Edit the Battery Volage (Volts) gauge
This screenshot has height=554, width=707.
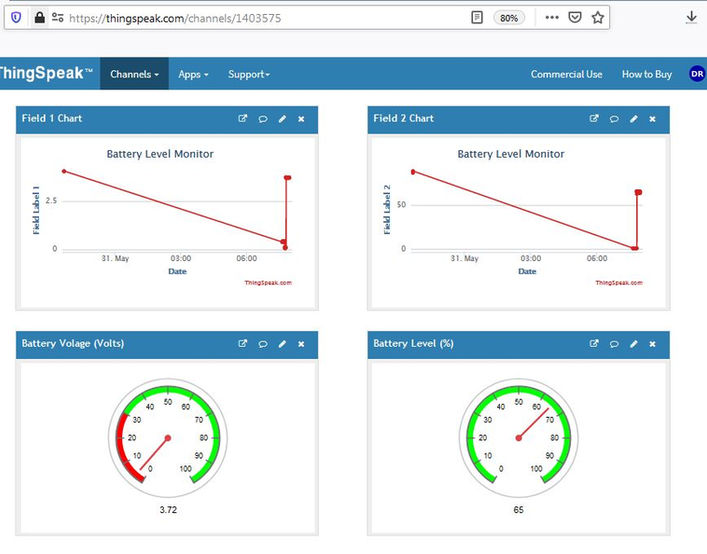click(282, 344)
